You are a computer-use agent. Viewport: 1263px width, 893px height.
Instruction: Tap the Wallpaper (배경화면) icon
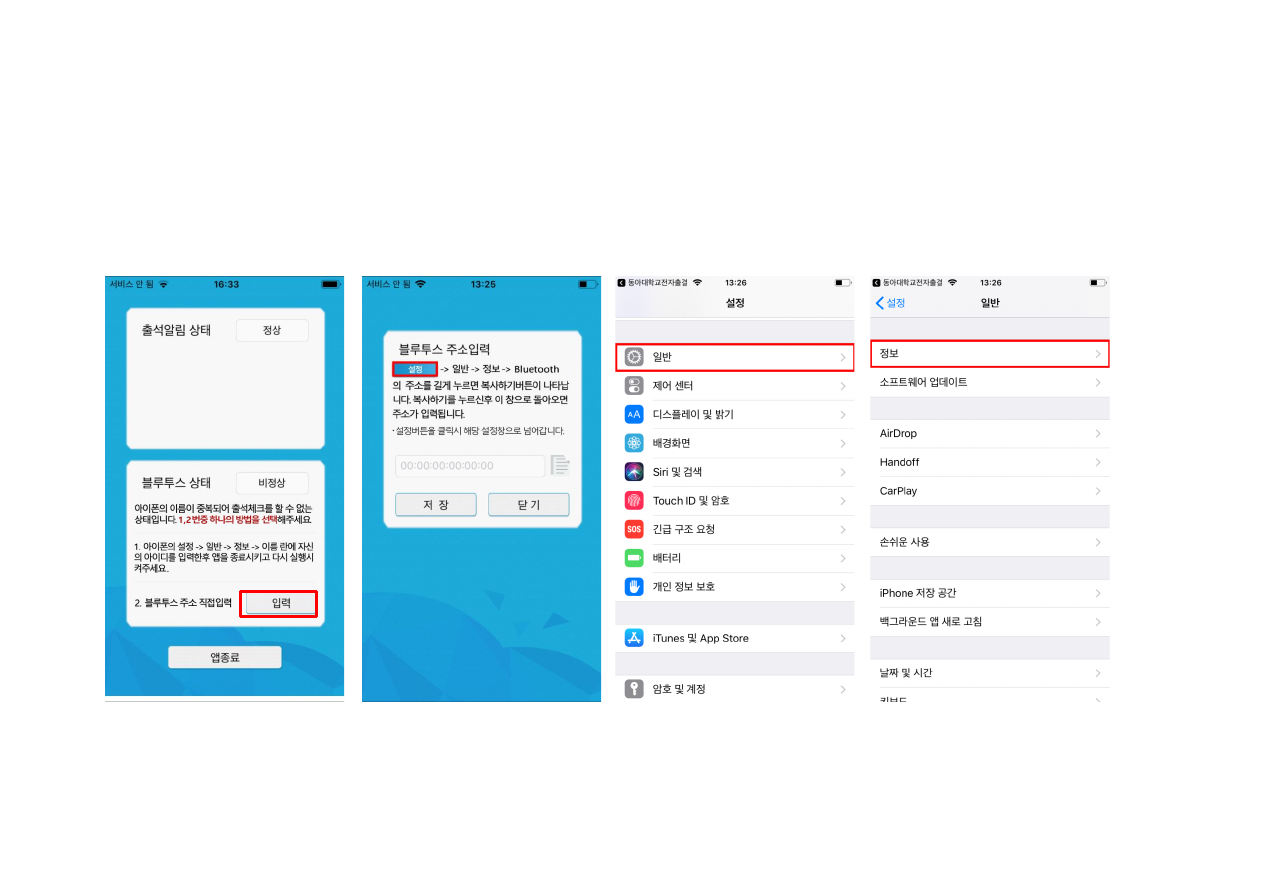tap(634, 443)
